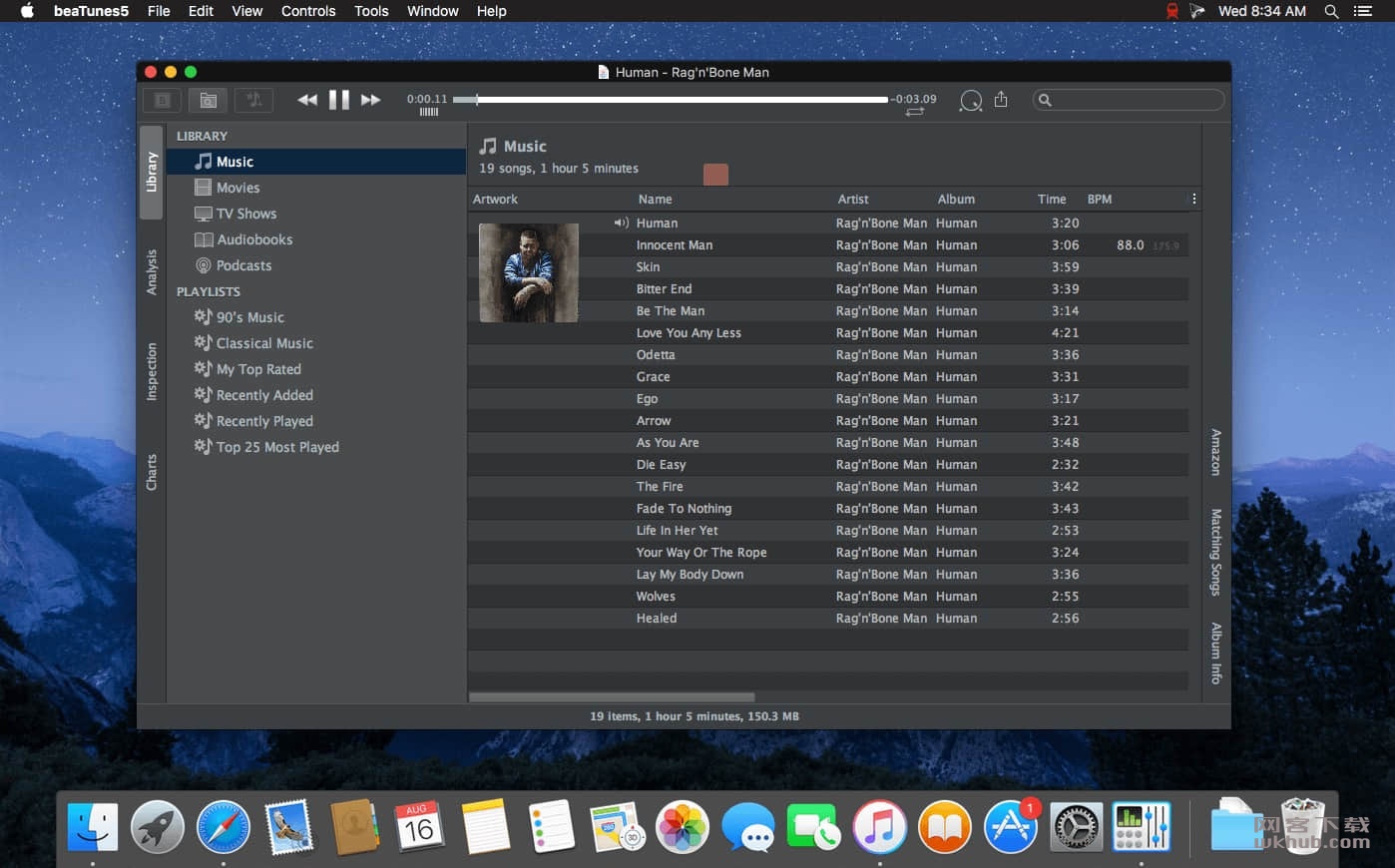The height and width of the screenshot is (868, 1395).
Task: Select TV Shows in the library
Action: [316, 214]
